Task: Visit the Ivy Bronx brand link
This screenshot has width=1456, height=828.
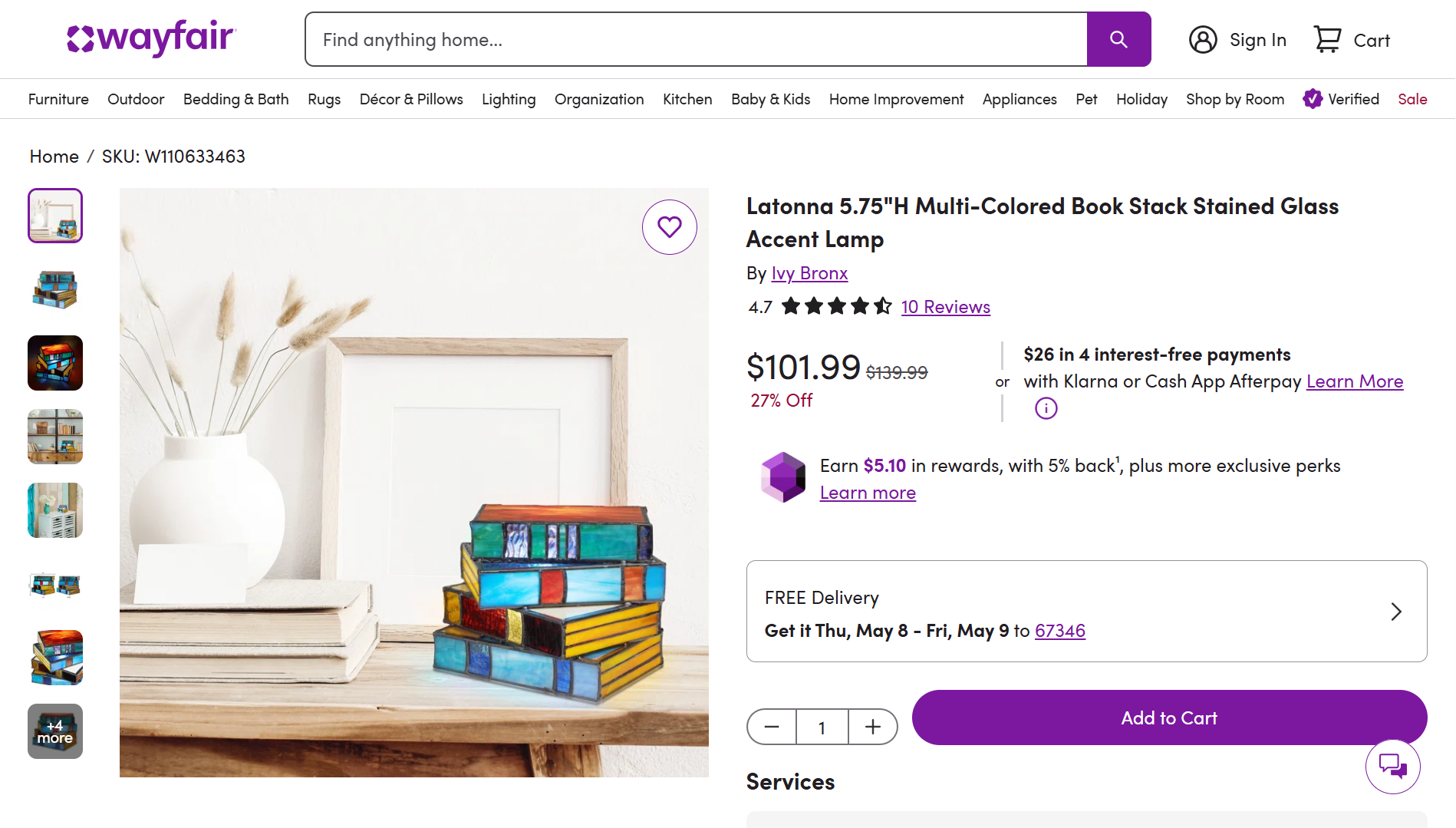Action: (x=809, y=273)
